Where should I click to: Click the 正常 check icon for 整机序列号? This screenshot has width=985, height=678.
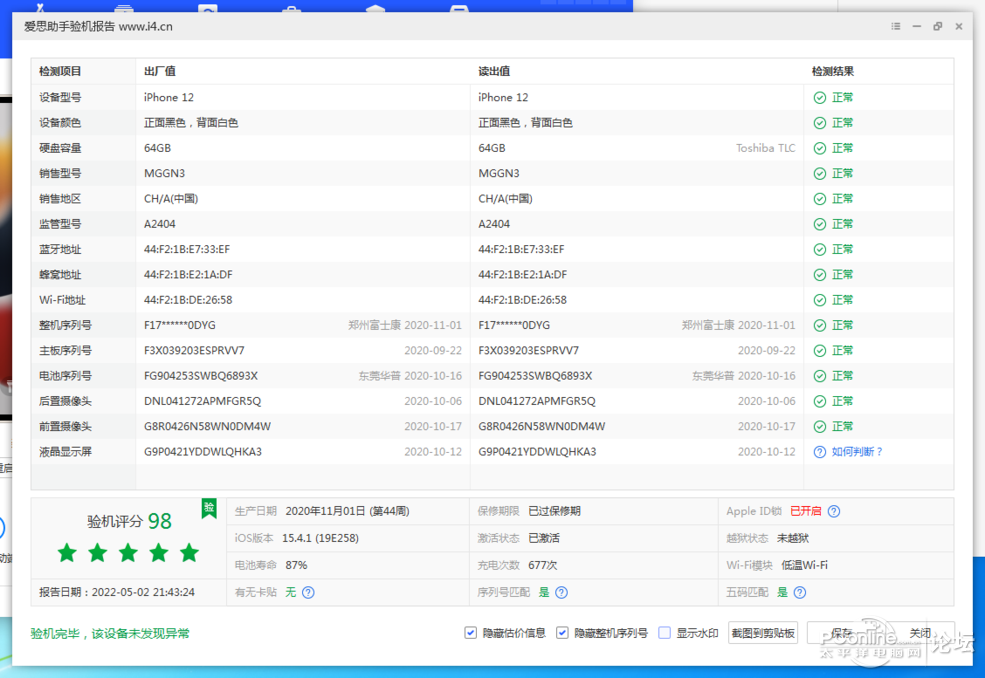[x=820, y=325]
